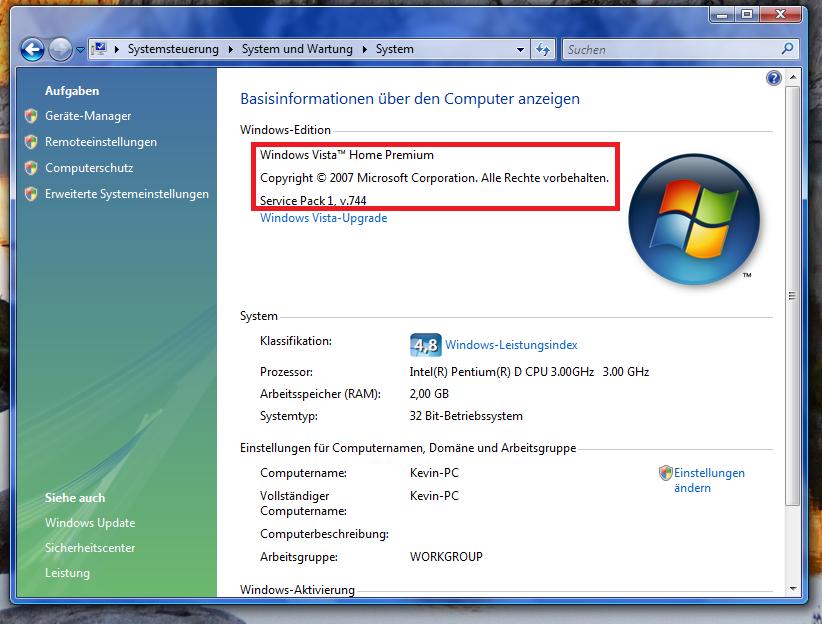Screen dimensions: 822x624
Task: Click the Windows Vista logo orb
Action: point(694,220)
